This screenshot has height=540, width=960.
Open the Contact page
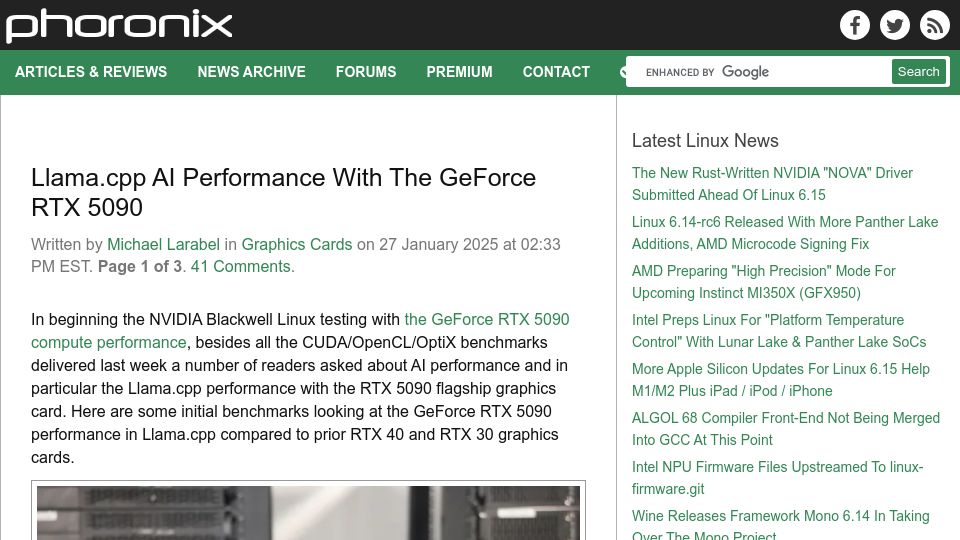coord(556,72)
